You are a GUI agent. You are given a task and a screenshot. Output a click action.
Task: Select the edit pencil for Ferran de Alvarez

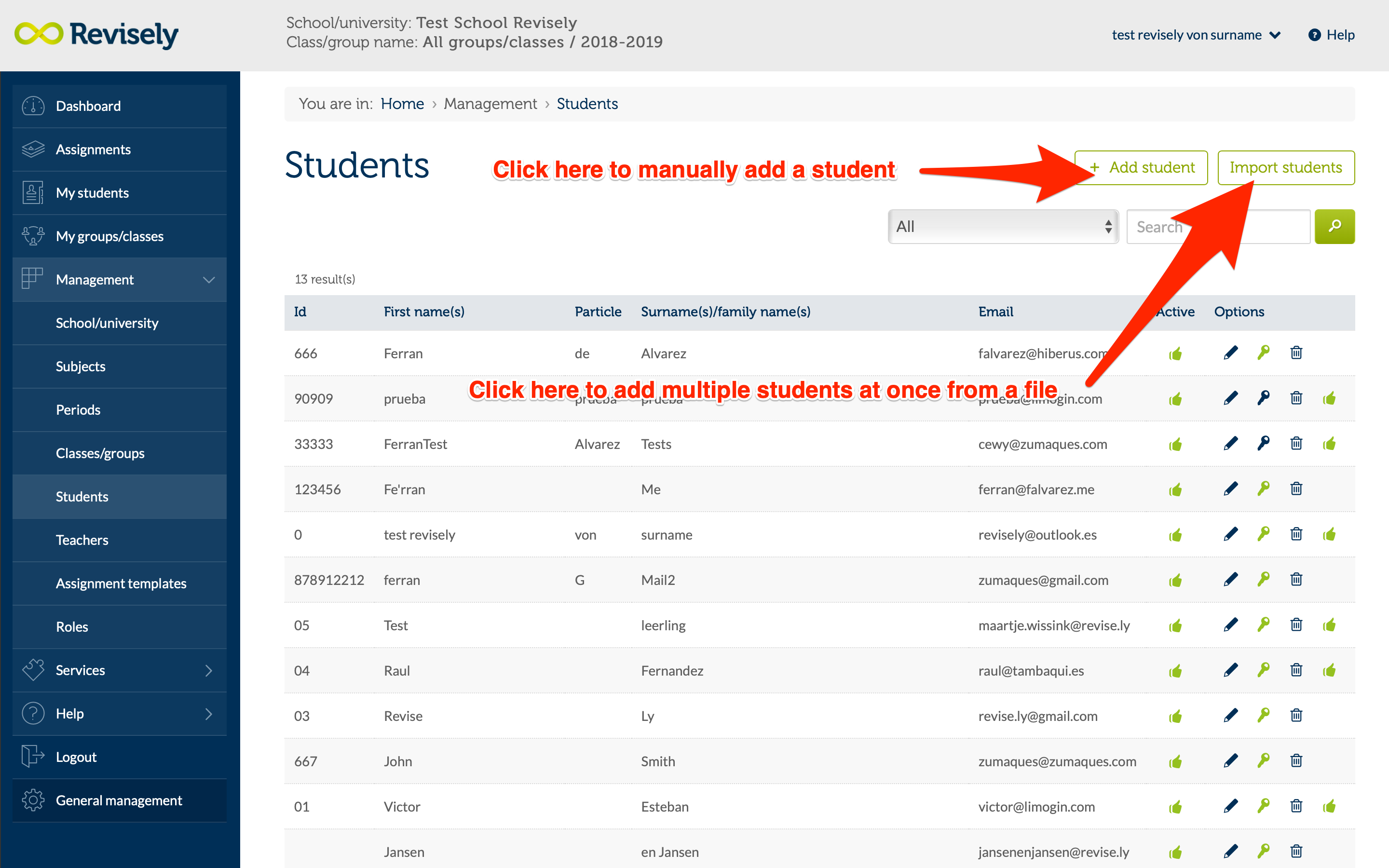point(1231,353)
